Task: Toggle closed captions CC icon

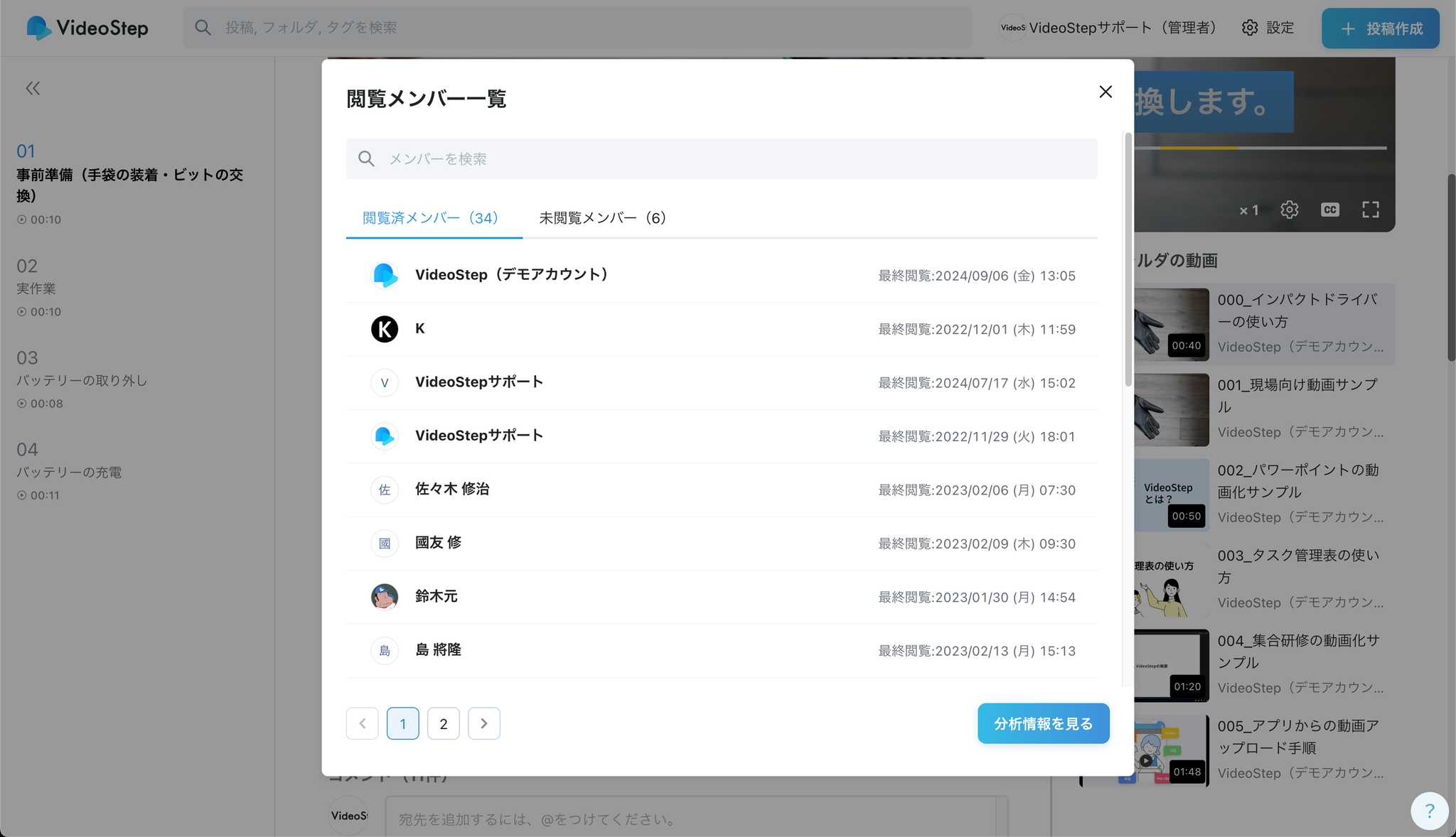Action: [1329, 210]
